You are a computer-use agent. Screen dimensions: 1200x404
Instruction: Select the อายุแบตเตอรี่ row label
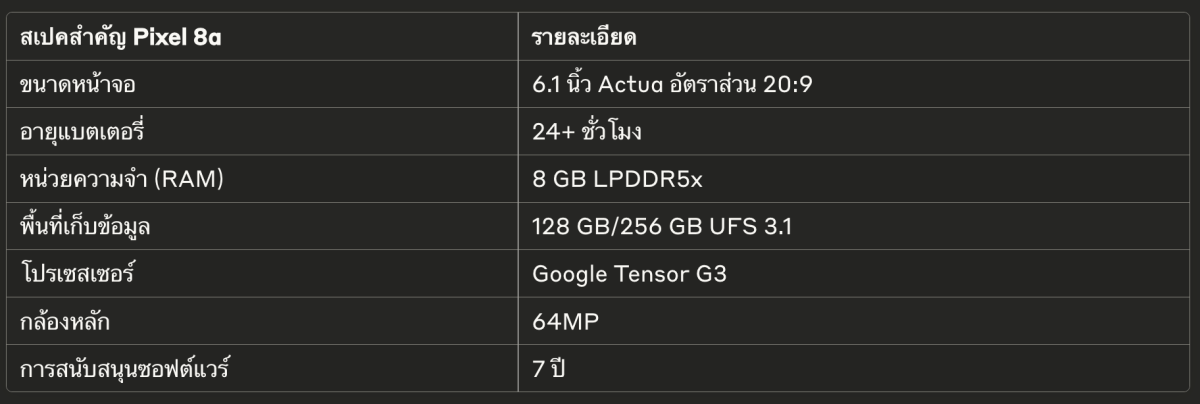(x=83, y=132)
